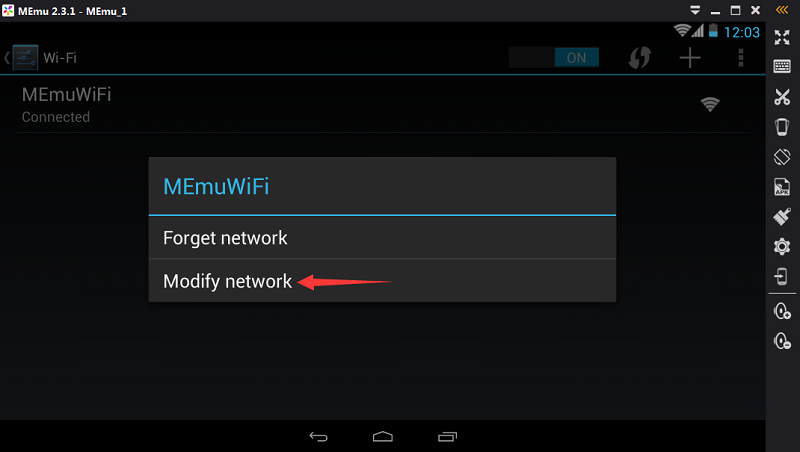Click the shake device icon

coord(782,127)
